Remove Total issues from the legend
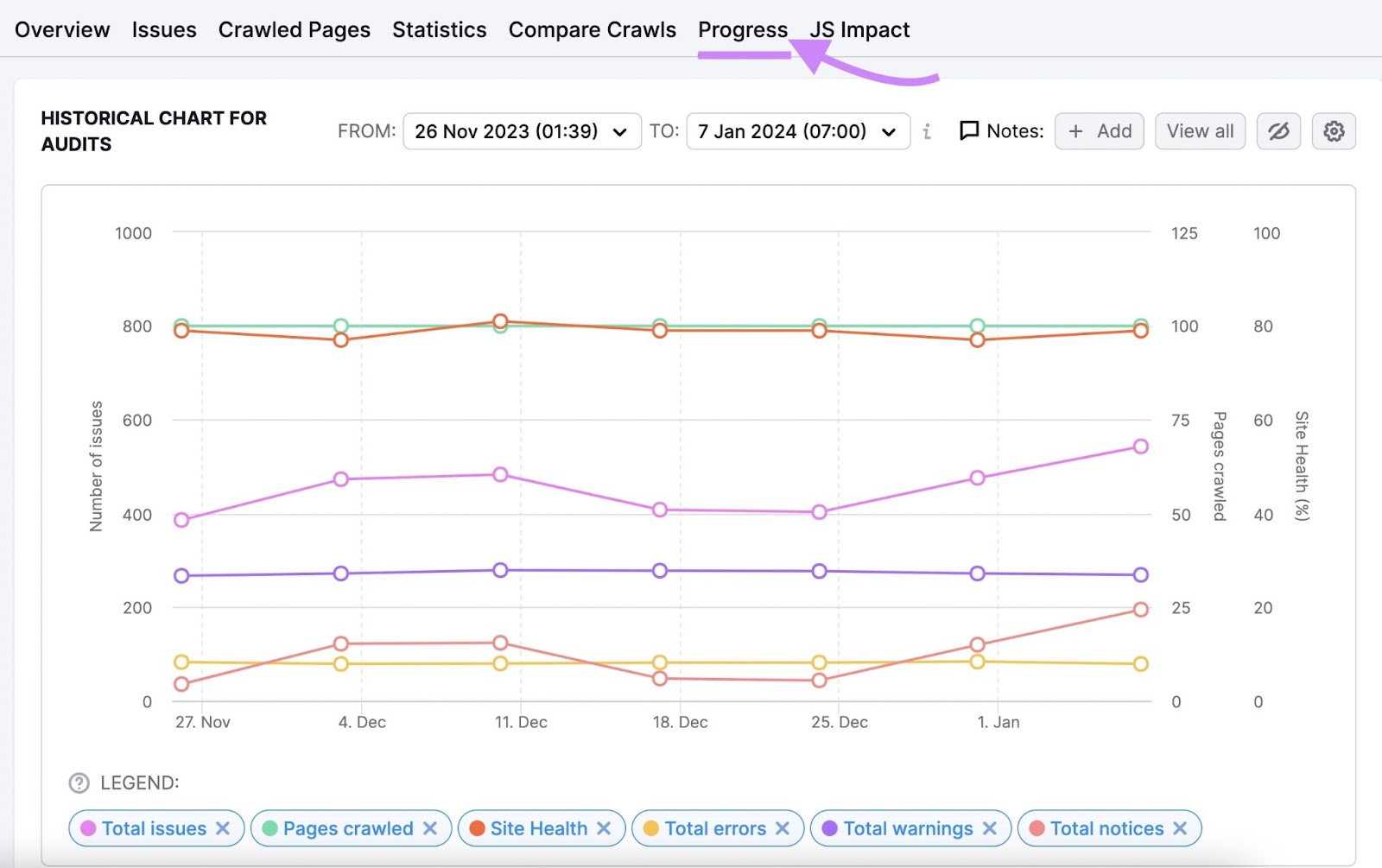 point(223,828)
